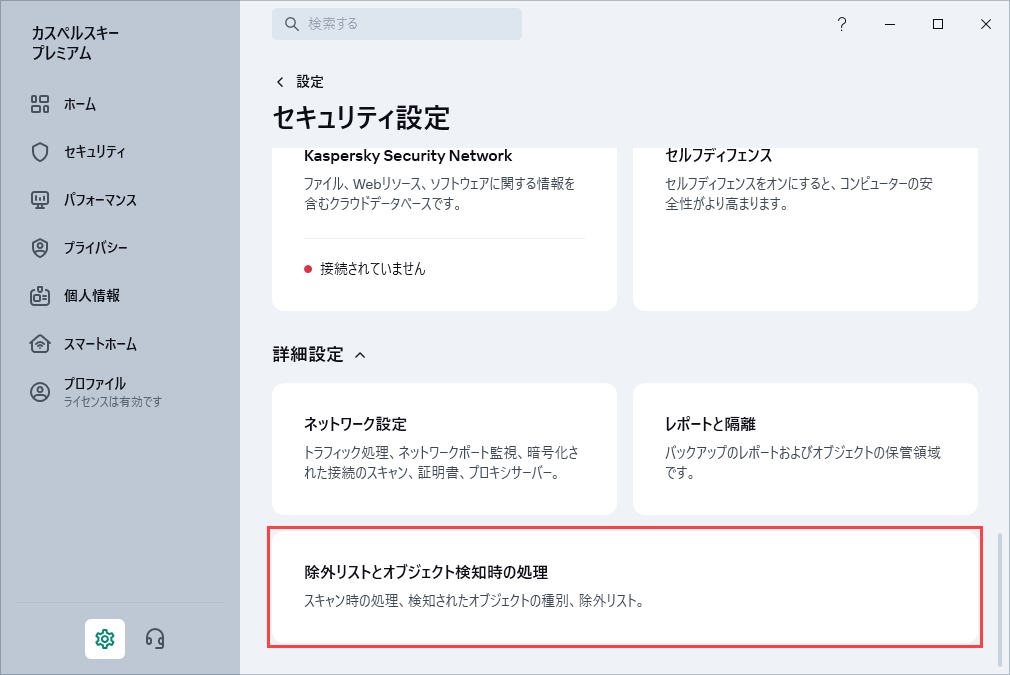Close the Kaspersky window

tap(986, 24)
